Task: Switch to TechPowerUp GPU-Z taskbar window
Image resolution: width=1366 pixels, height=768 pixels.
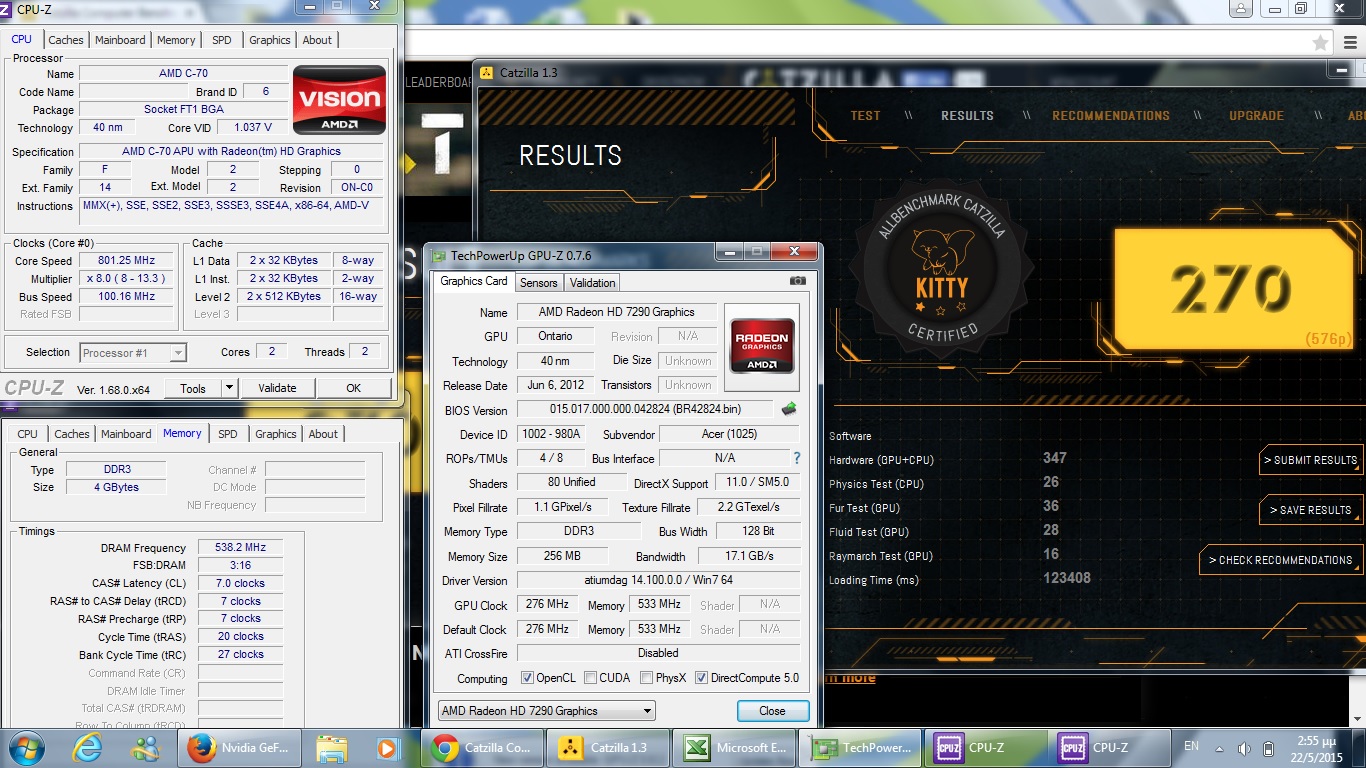Action: (861, 747)
